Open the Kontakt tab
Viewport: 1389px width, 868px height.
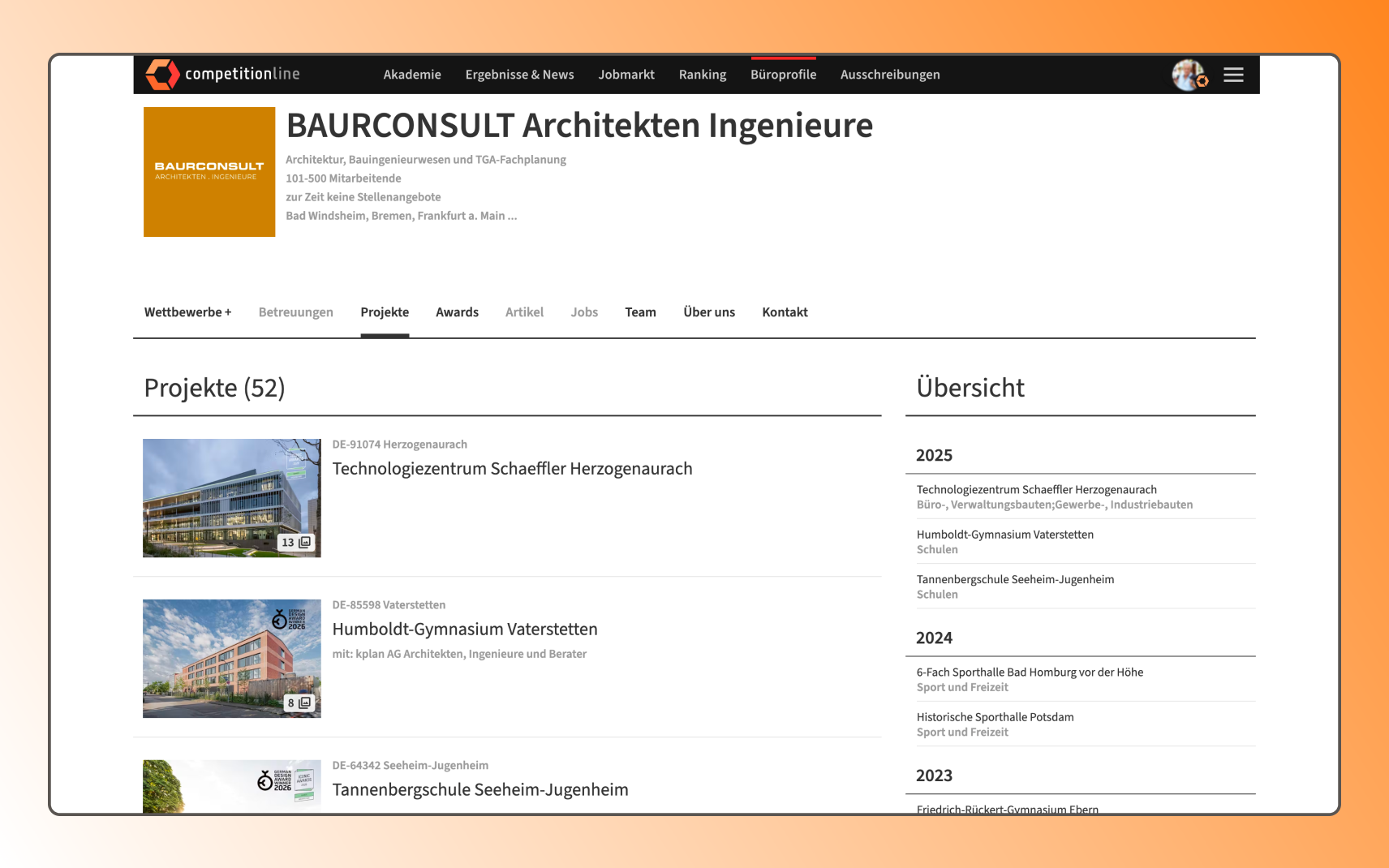pyautogui.click(x=785, y=312)
